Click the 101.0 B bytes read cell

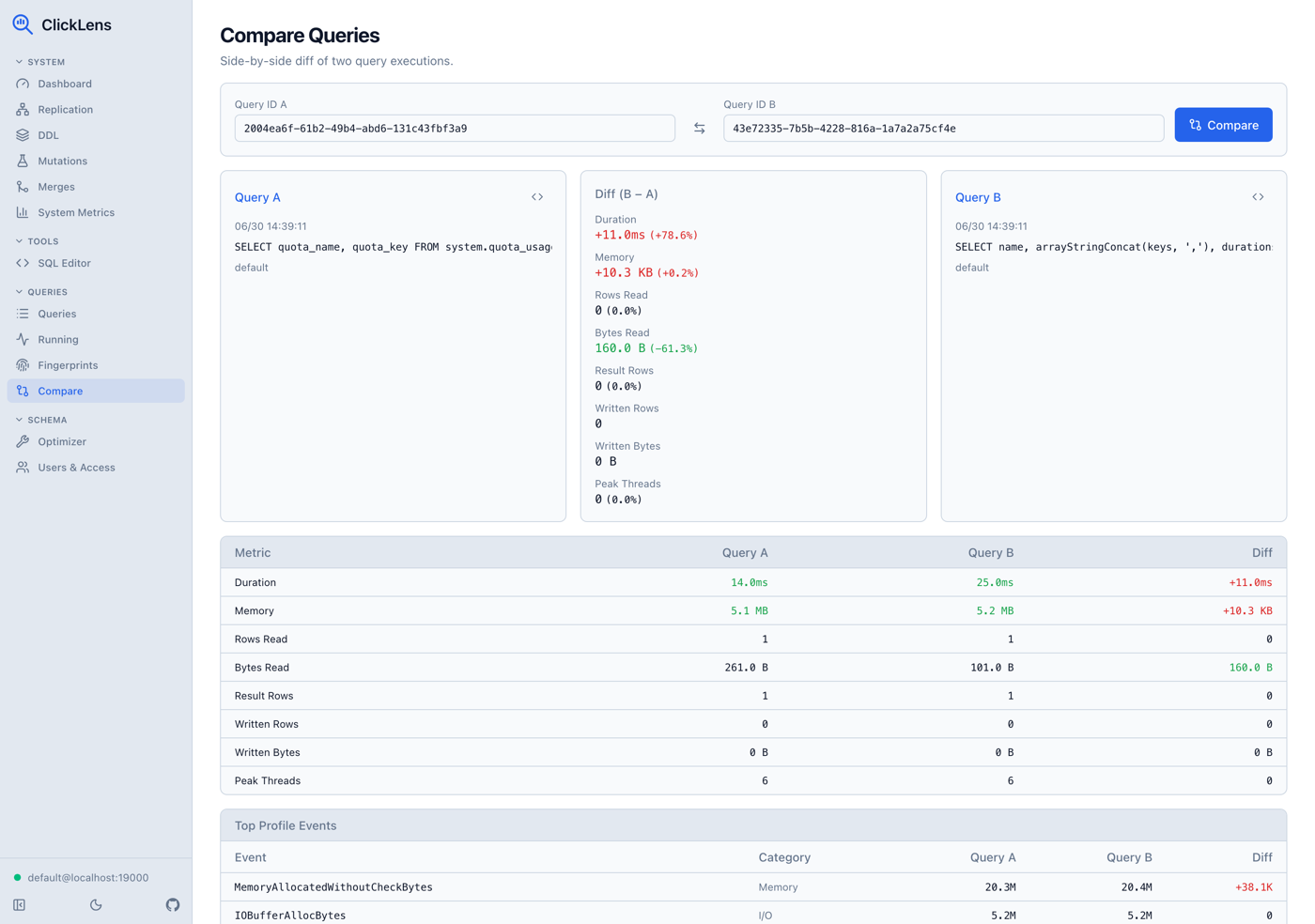(992, 668)
